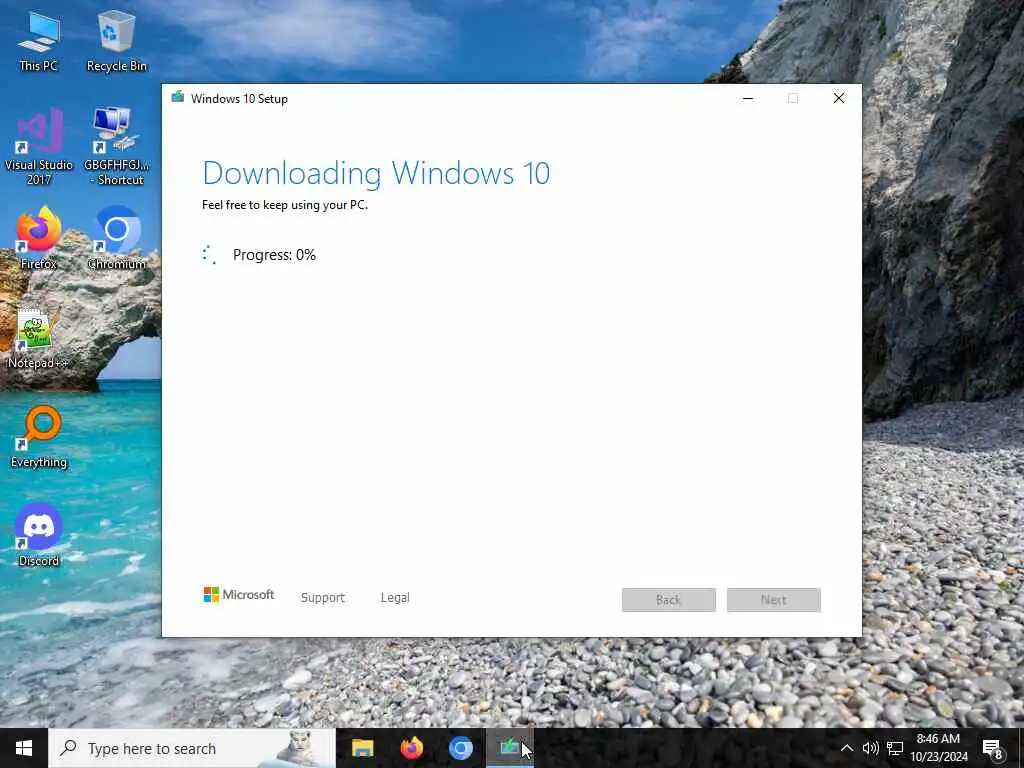Viewport: 1024px width, 768px height.
Task: Open the notification center icon
Action: coord(992,748)
